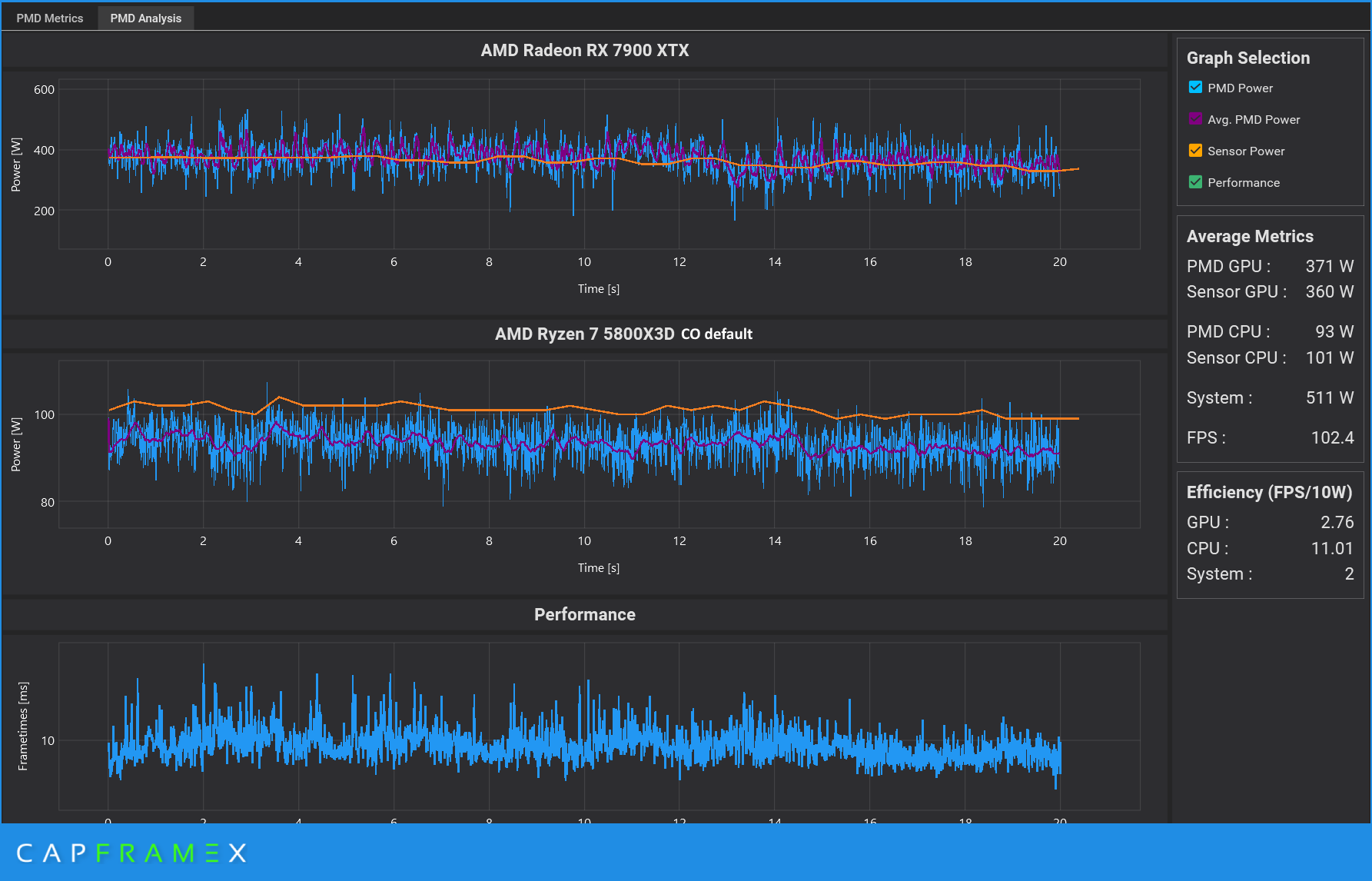
Task: Click the Sensor CPU value 101 W
Action: coord(1330,357)
